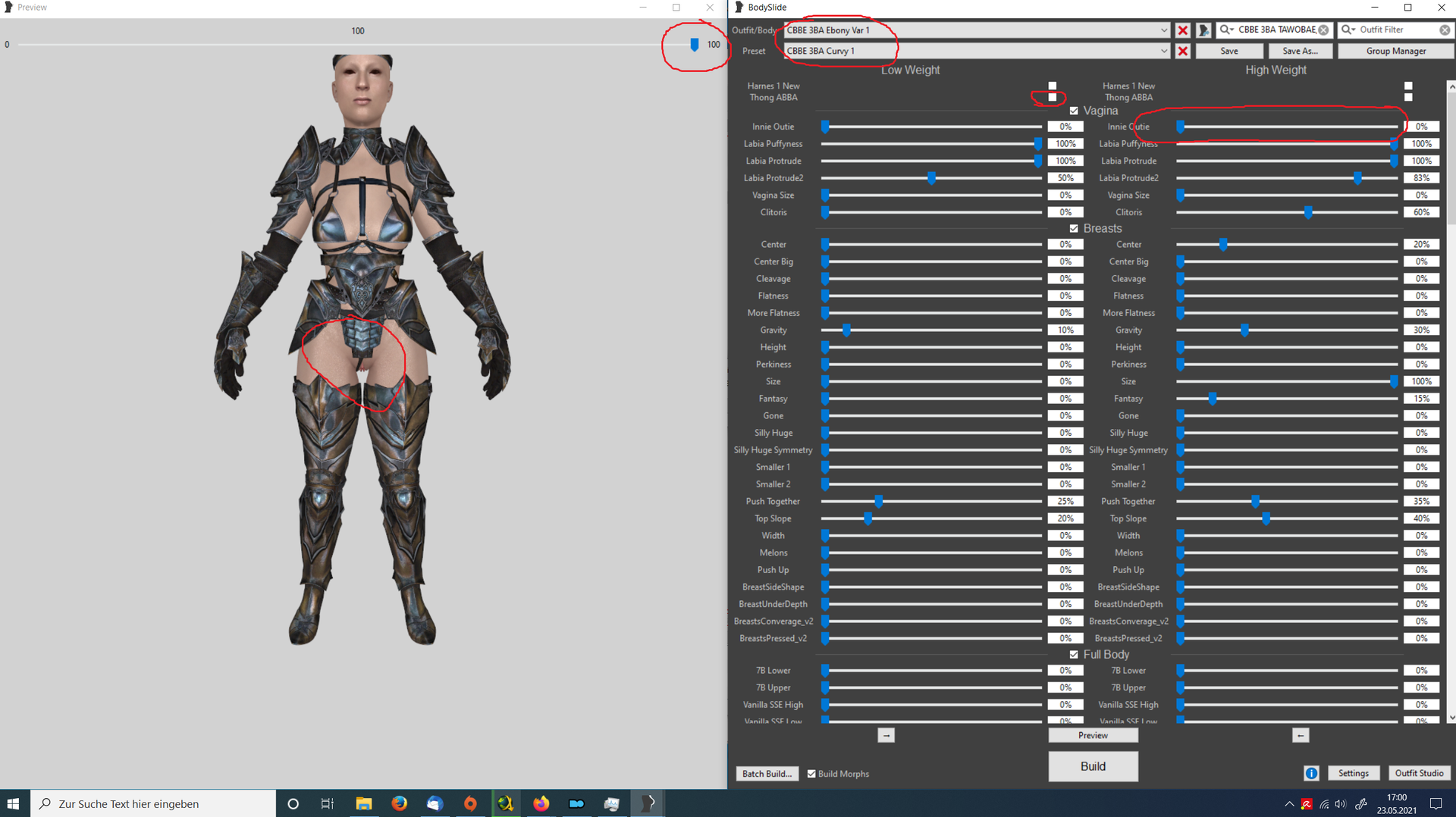Click the Windows taskbar search box

coord(153,803)
